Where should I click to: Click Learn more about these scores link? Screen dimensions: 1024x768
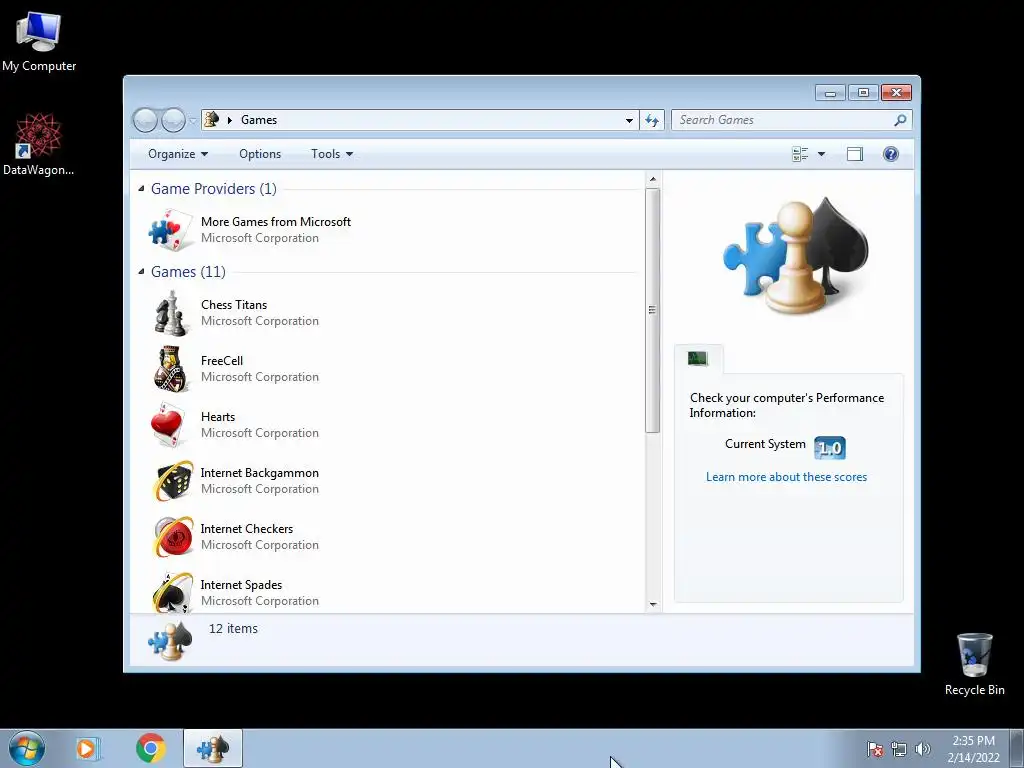pos(786,477)
